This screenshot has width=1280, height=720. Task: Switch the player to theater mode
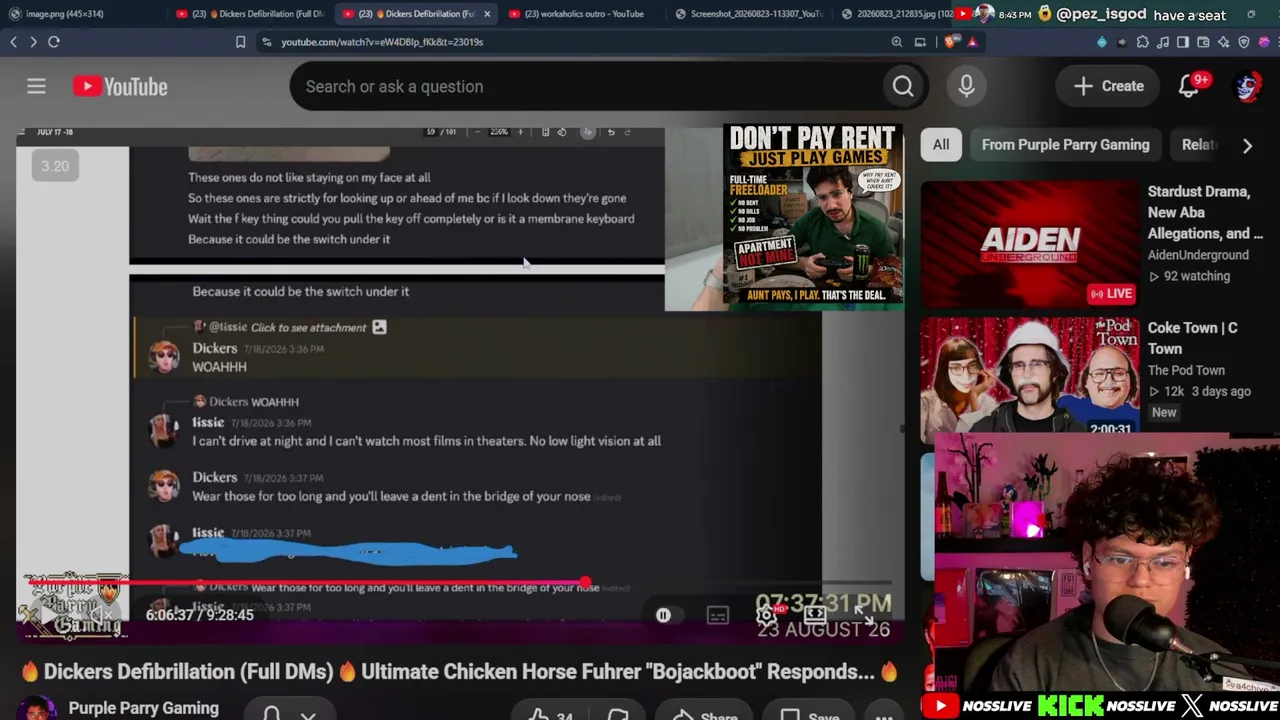(816, 615)
